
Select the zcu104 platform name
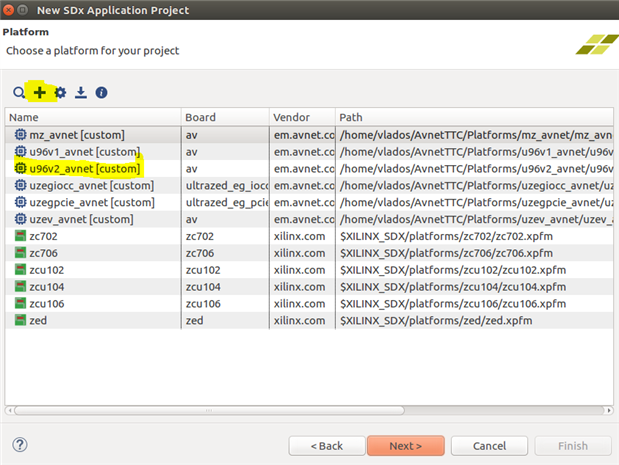47,287
